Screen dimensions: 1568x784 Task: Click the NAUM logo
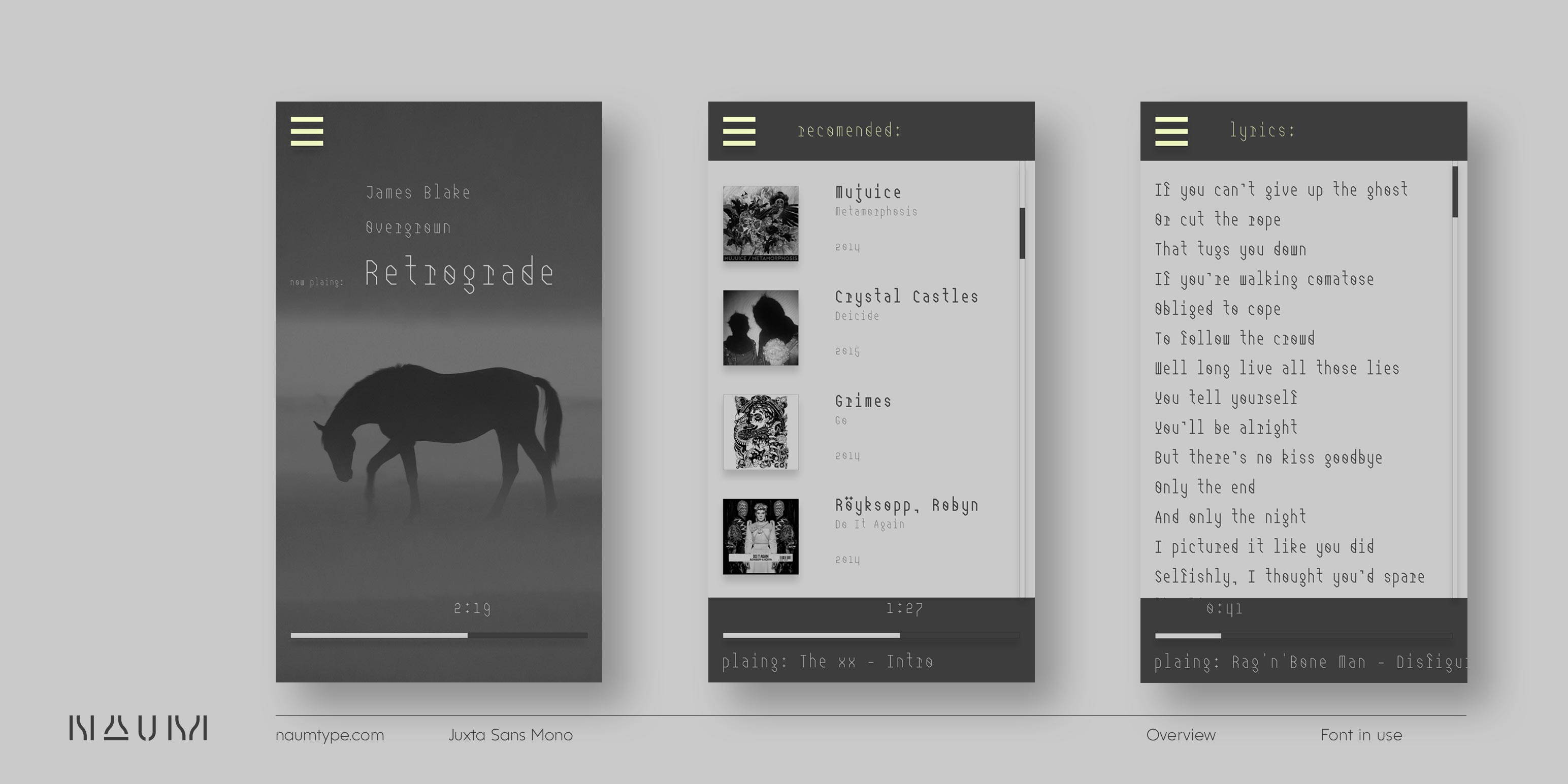click(138, 728)
